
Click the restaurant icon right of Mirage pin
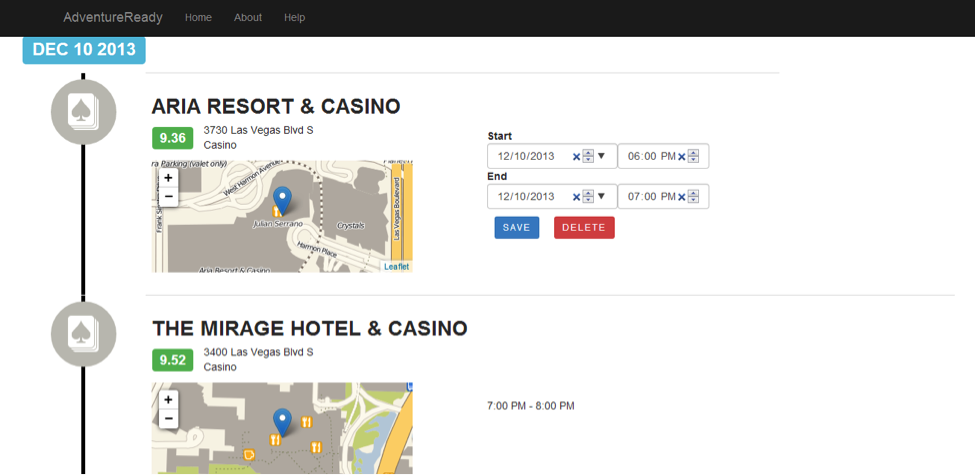(x=306, y=422)
